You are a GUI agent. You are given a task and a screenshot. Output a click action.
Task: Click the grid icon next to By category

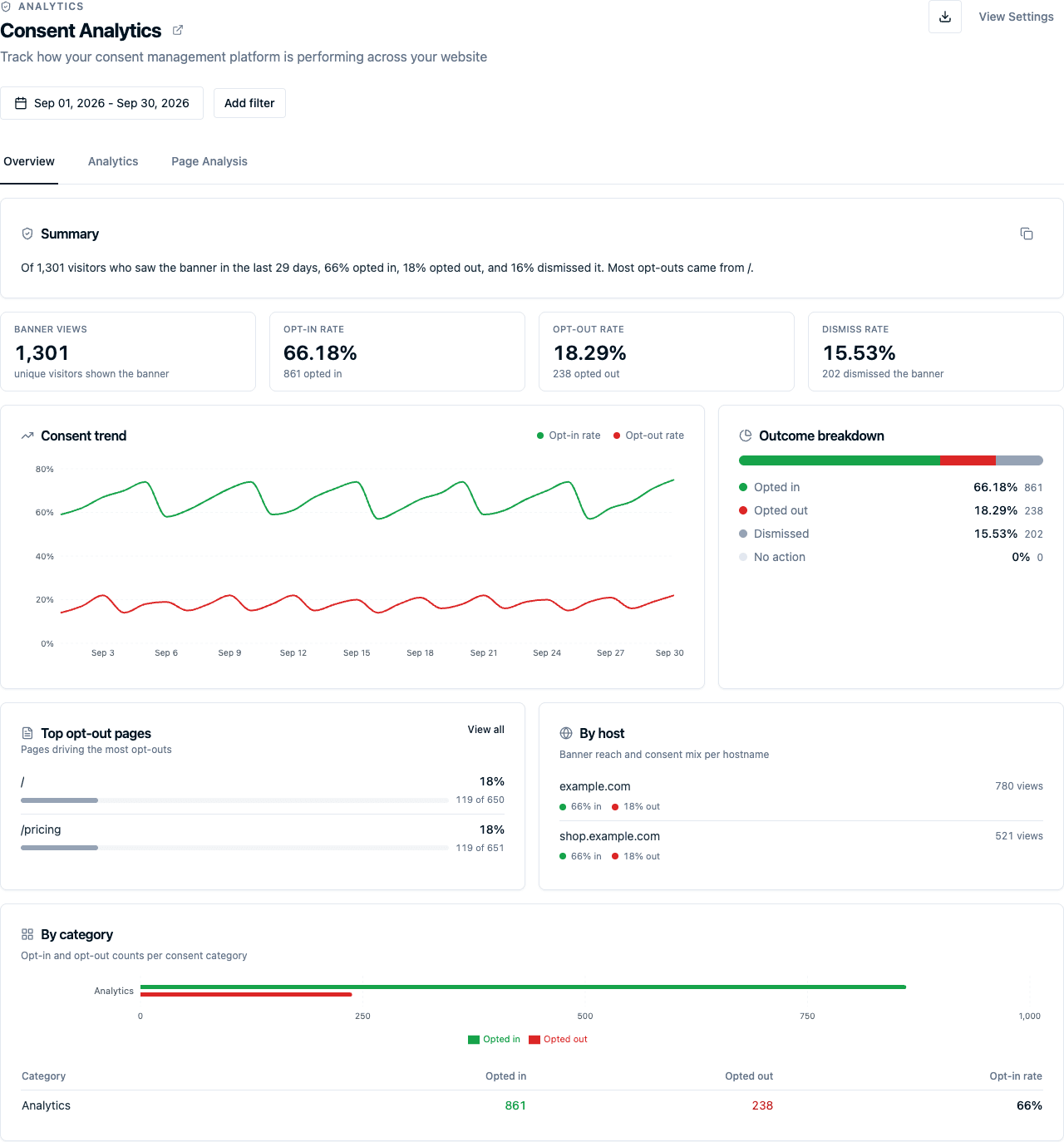point(27,934)
